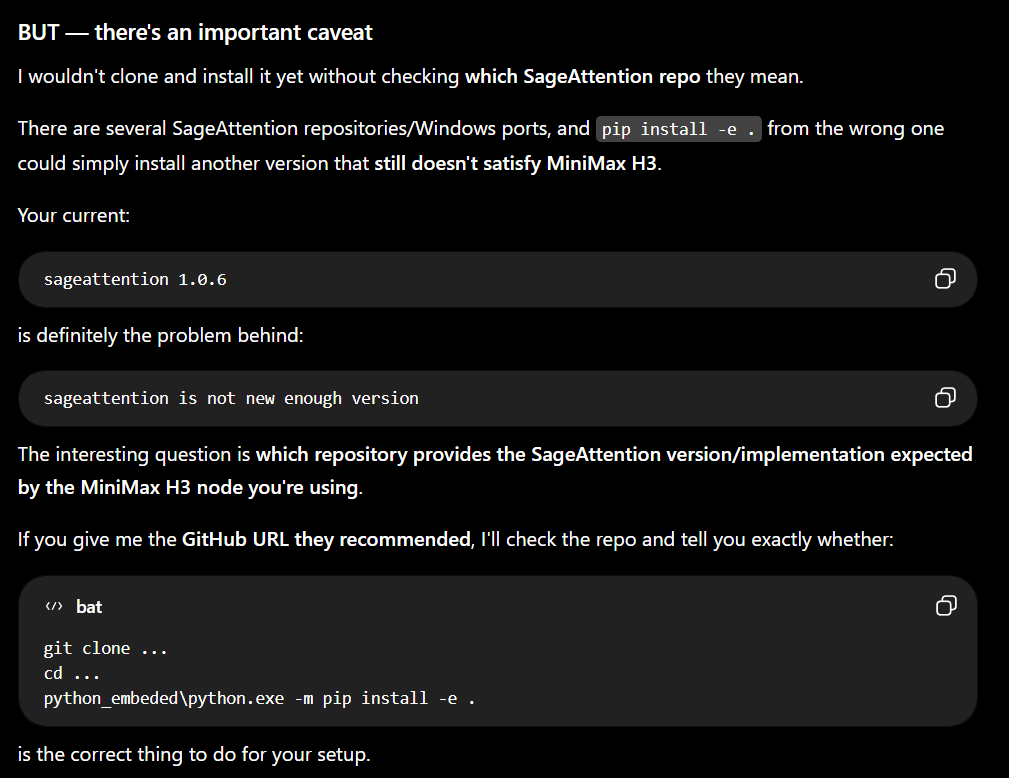Click the "Your current:" text

click(x=73, y=216)
